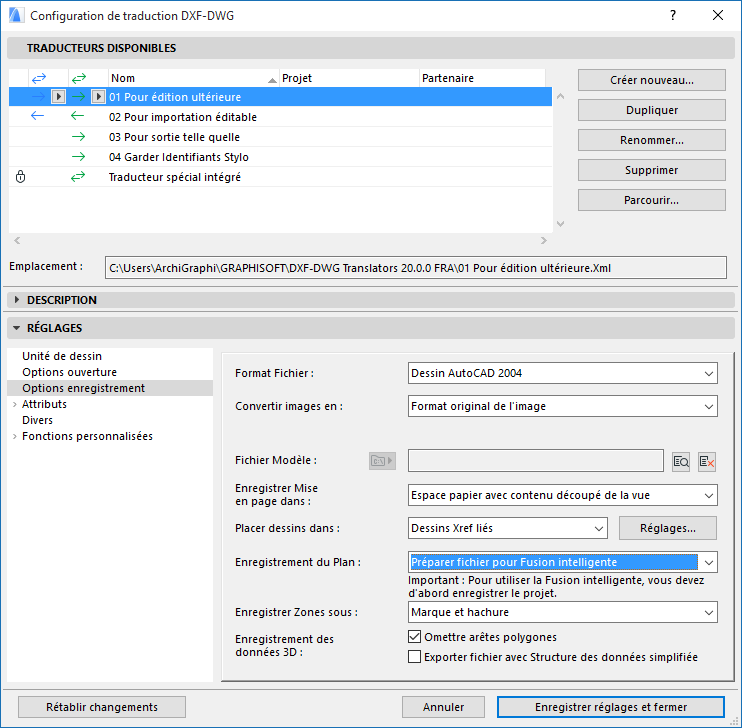Select Divers settings page
The image size is (742, 728).
pos(37,420)
